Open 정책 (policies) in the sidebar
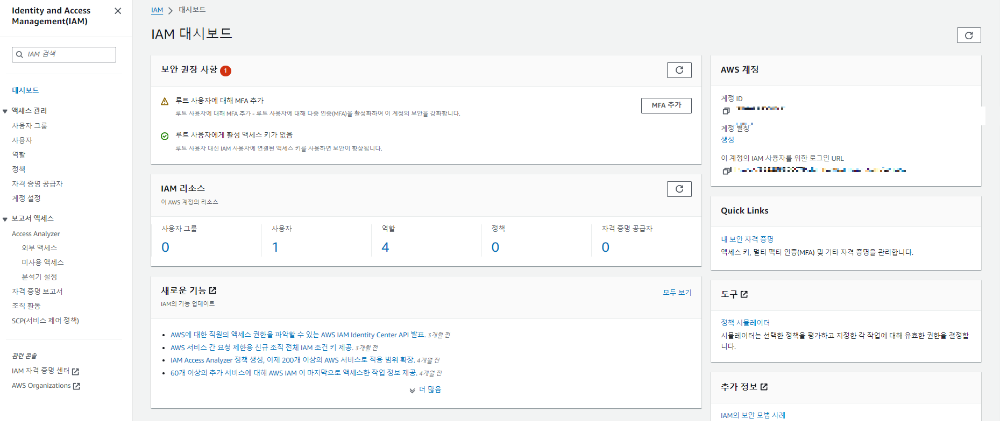 pos(18,169)
